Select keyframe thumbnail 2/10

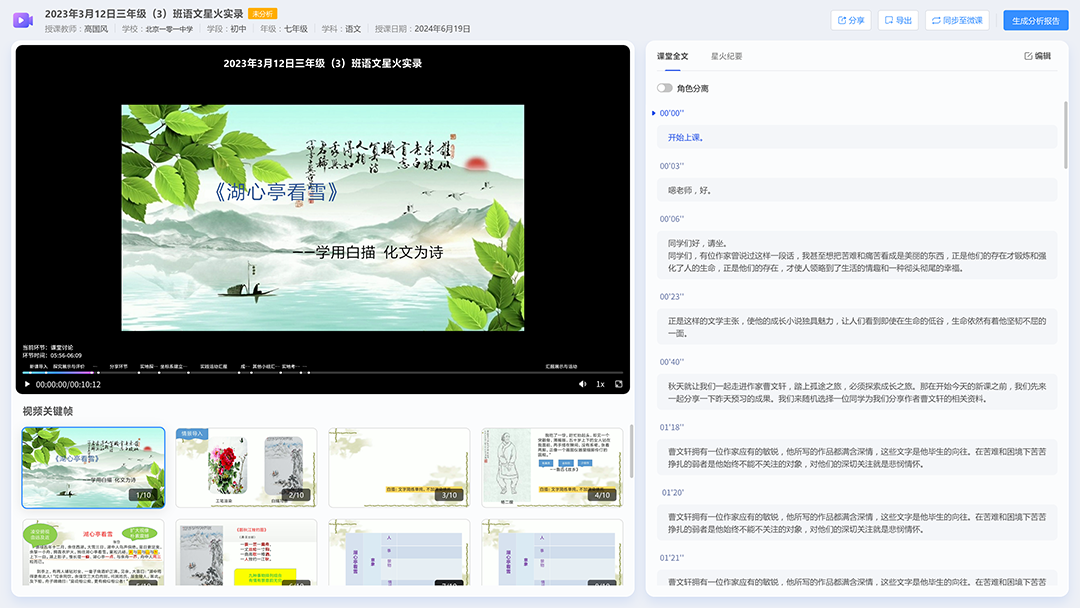click(x=246, y=468)
